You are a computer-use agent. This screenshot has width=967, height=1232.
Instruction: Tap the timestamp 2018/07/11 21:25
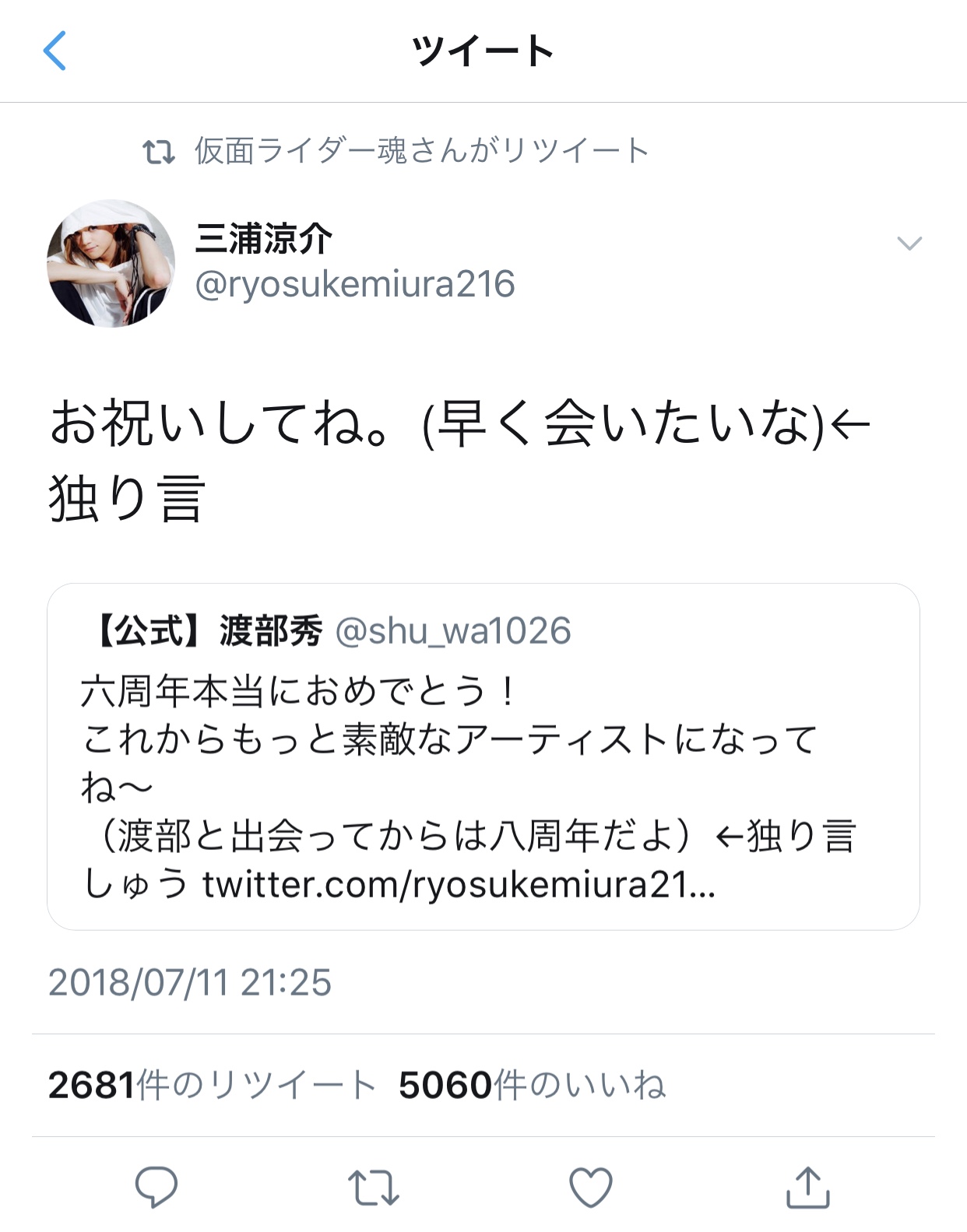pos(190,982)
